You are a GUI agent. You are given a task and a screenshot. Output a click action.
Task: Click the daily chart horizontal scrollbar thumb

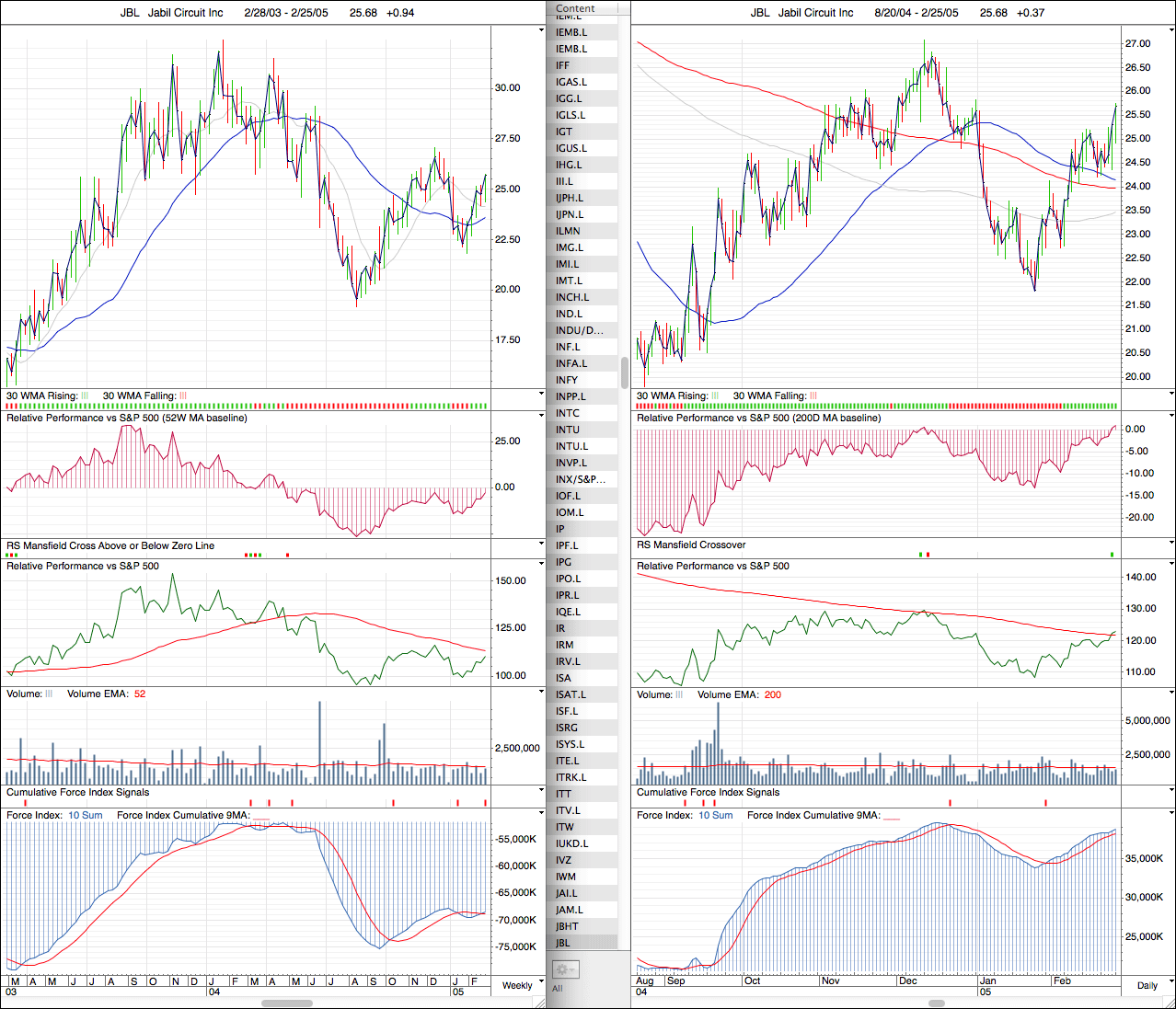[x=937, y=1003]
